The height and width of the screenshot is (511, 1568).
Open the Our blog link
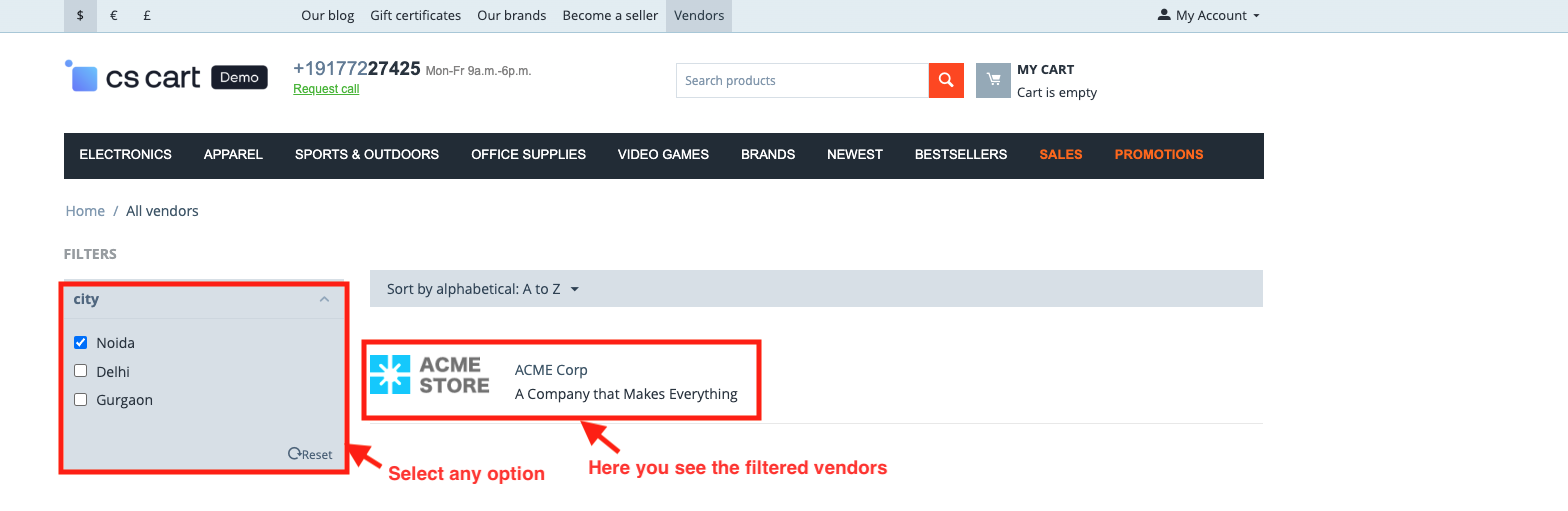point(327,15)
